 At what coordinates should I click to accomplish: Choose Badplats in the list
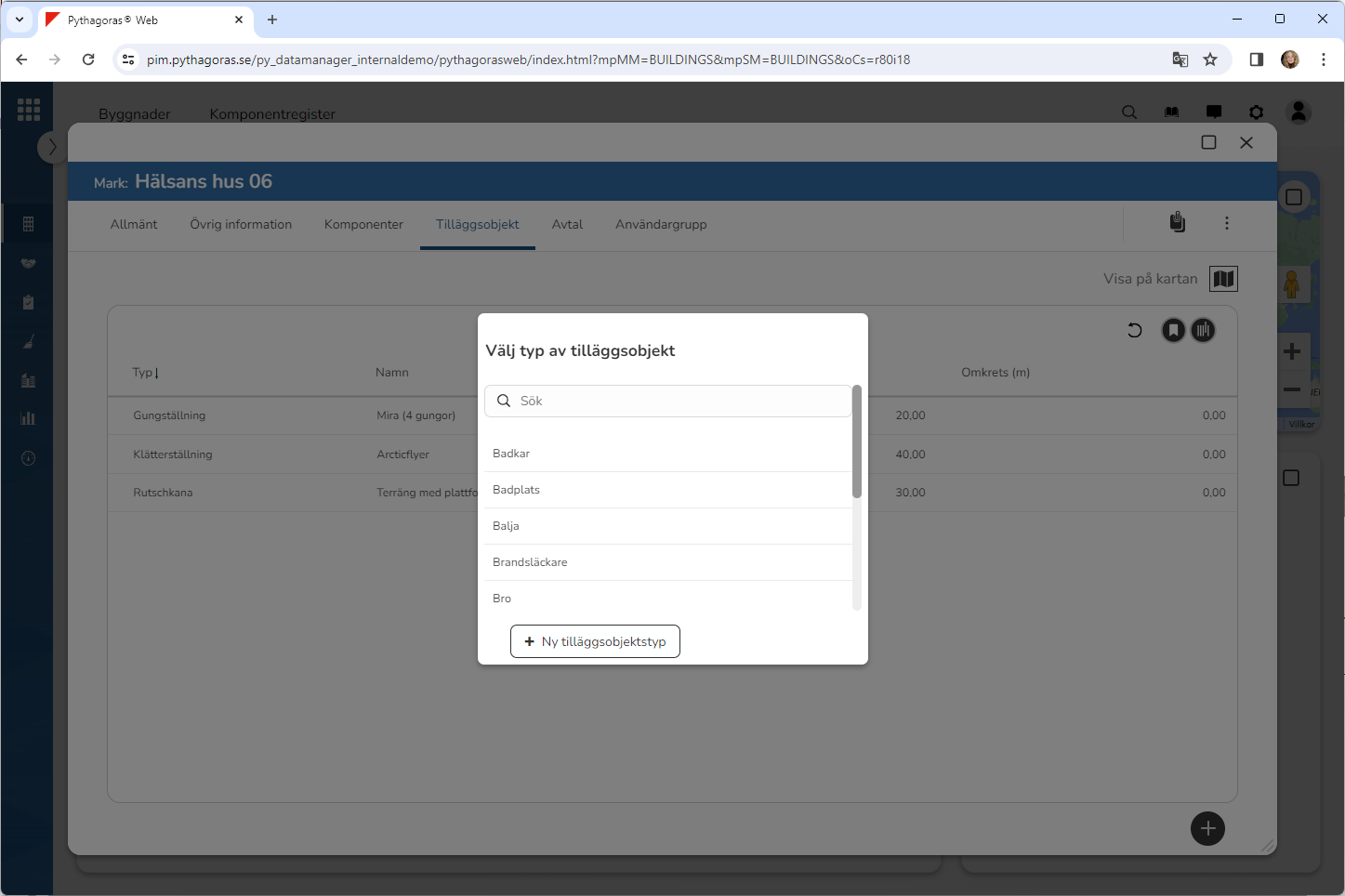click(516, 490)
